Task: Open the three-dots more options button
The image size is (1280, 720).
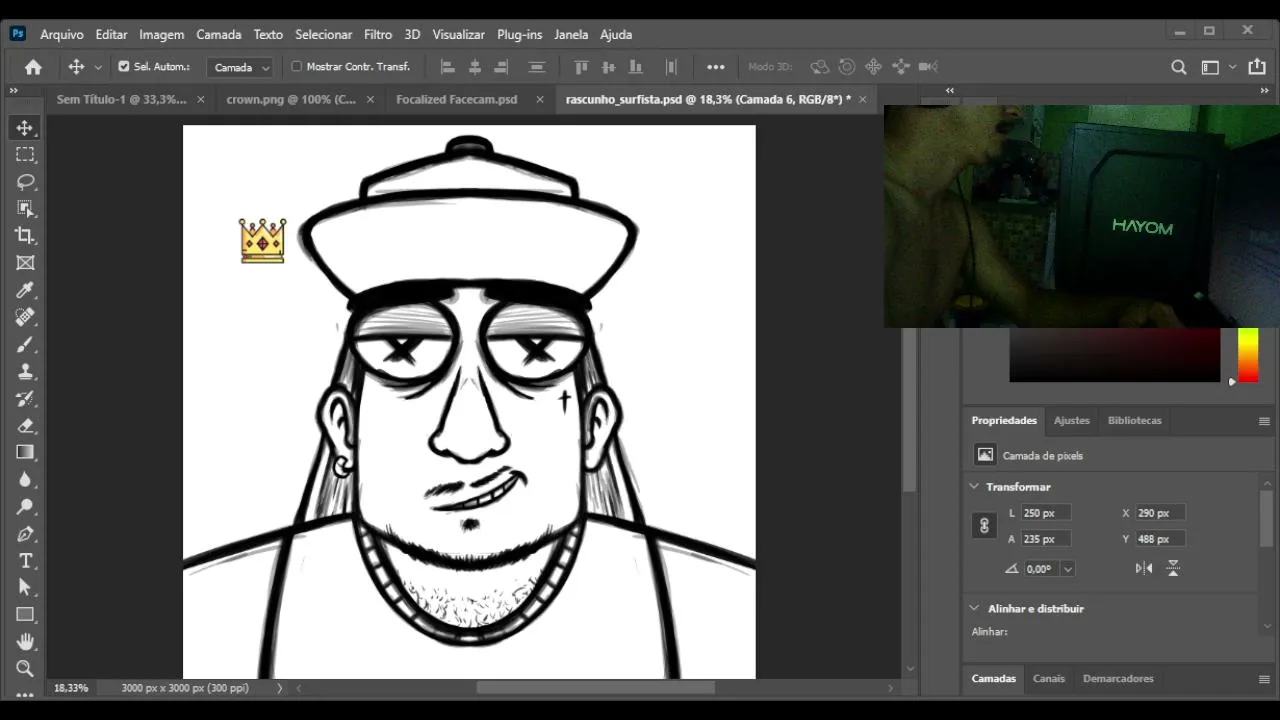Action: (x=716, y=67)
